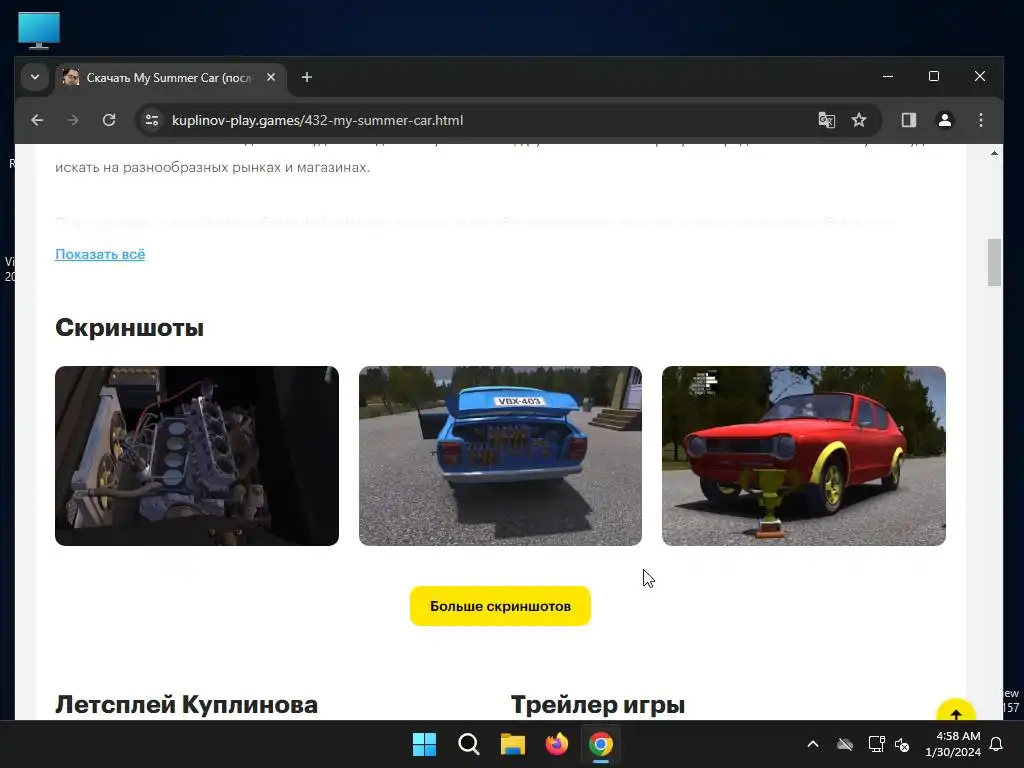The height and width of the screenshot is (768, 1024).
Task: Maximize the Chrome window
Action: 934,76
